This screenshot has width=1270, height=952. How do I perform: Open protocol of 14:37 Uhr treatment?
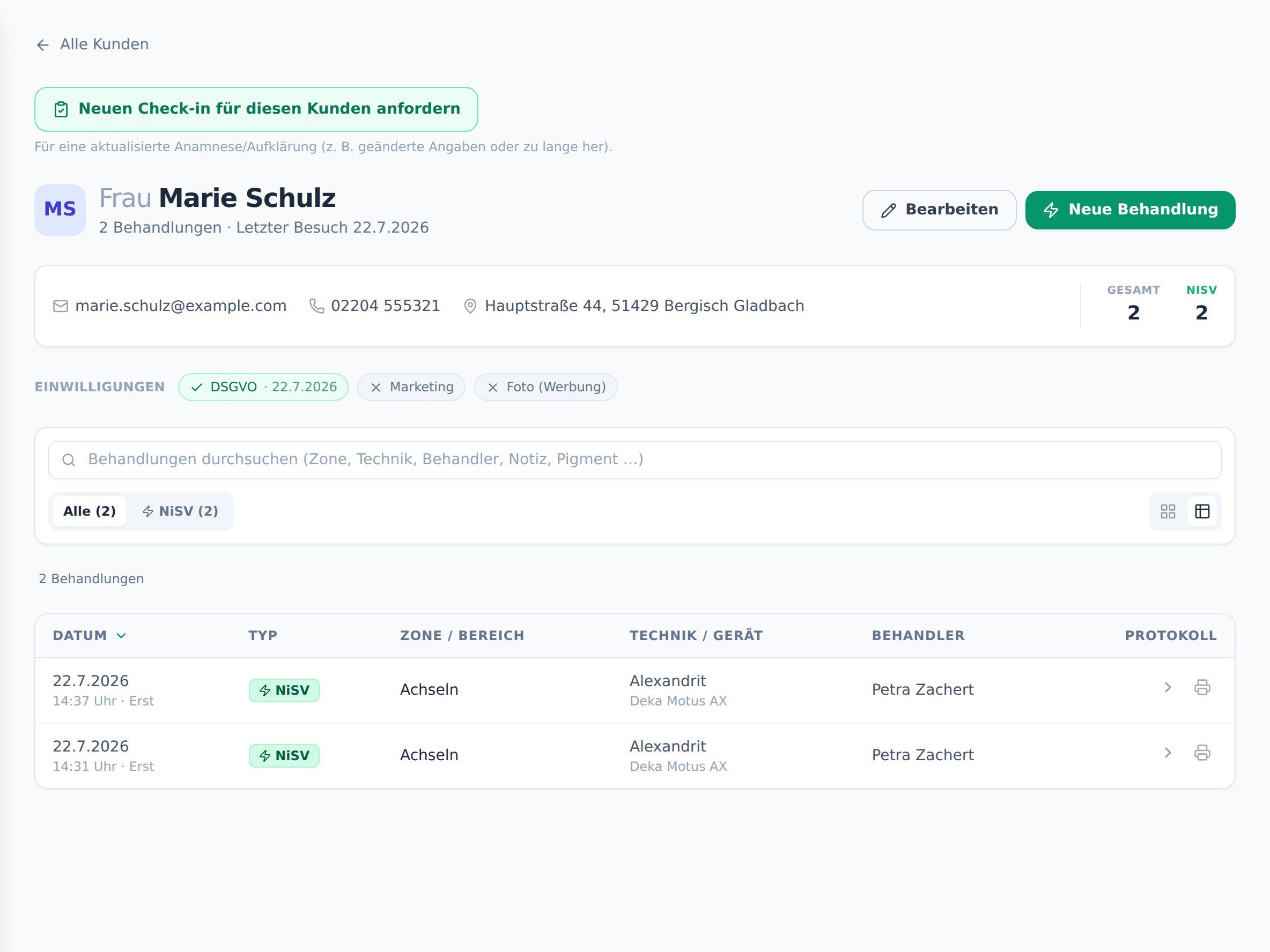[1167, 687]
